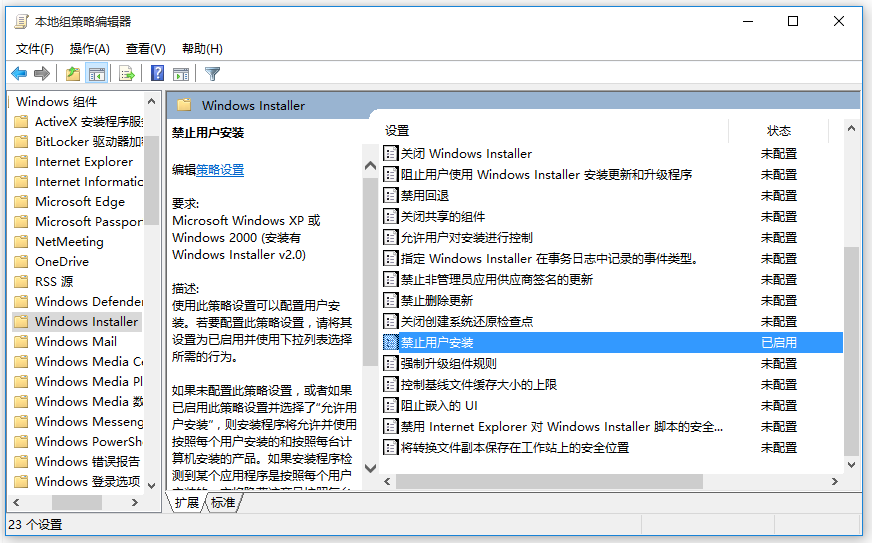Image resolution: width=872 pixels, height=543 pixels.
Task: Select 控制基线文件缓存大小的上限 policy
Action: coord(479,384)
